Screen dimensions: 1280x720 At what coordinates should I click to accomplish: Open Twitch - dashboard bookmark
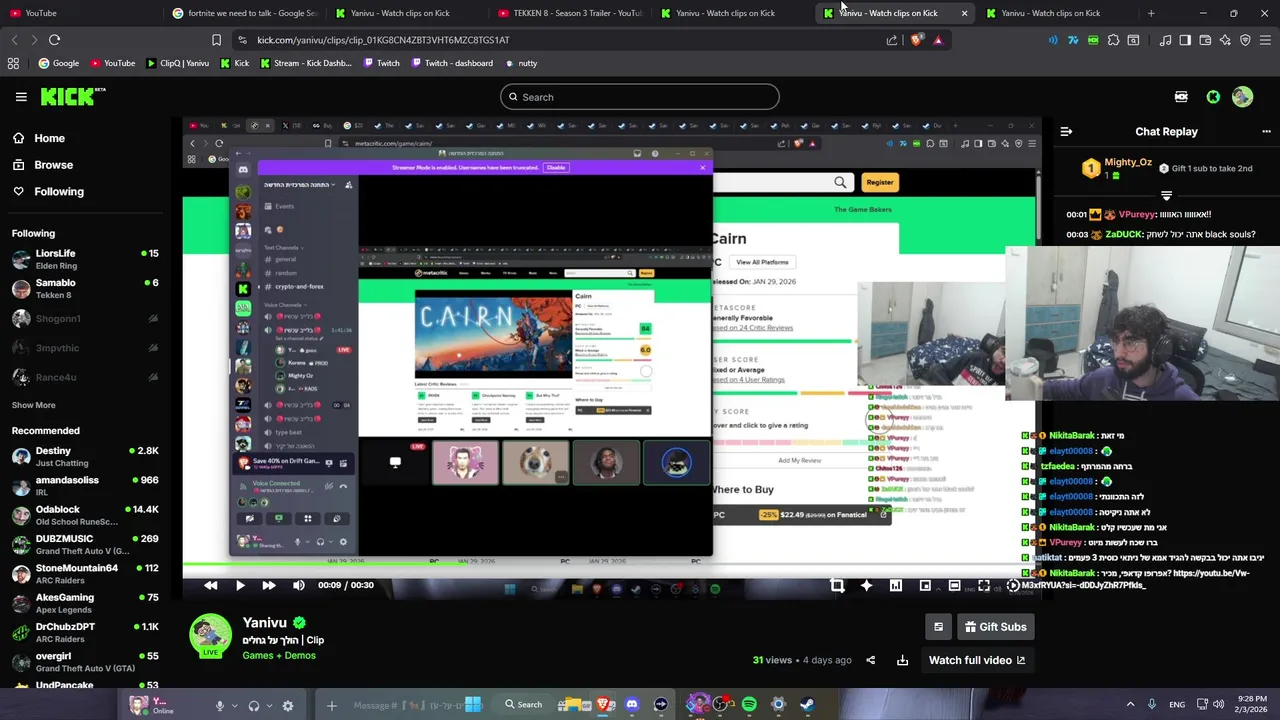(x=450, y=63)
